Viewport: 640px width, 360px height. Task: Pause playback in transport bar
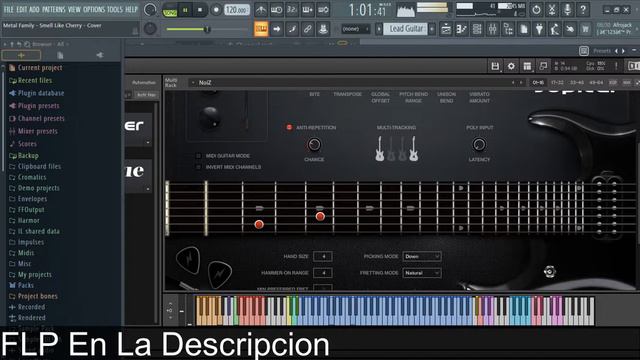[x=185, y=10]
